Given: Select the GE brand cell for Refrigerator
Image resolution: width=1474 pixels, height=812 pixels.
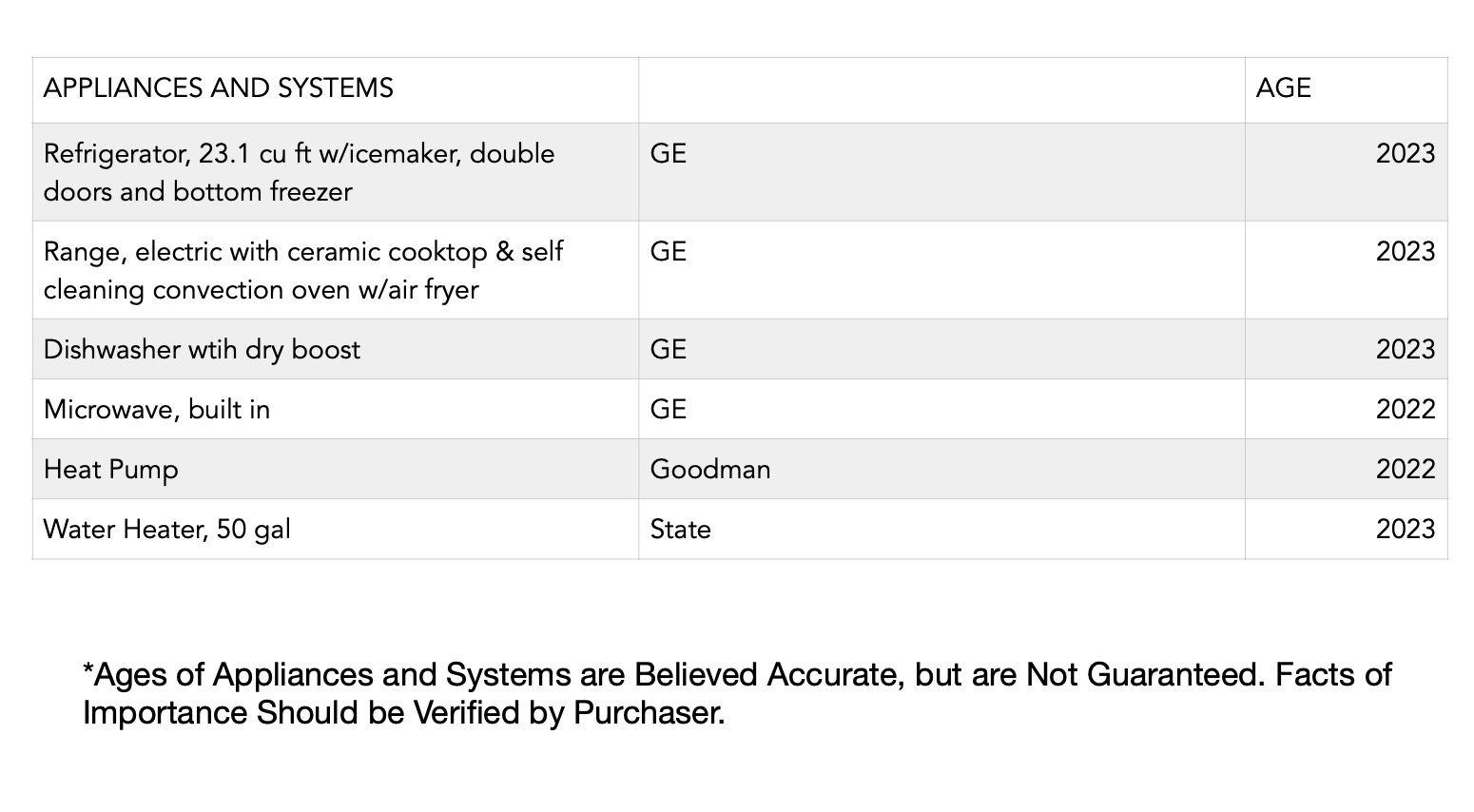Looking at the screenshot, I should [x=669, y=154].
